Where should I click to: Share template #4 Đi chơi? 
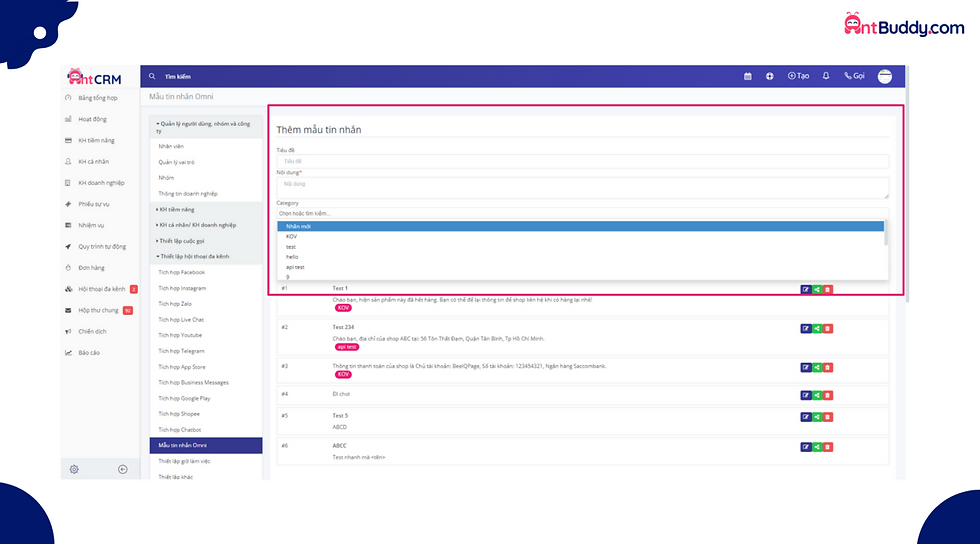click(817, 395)
